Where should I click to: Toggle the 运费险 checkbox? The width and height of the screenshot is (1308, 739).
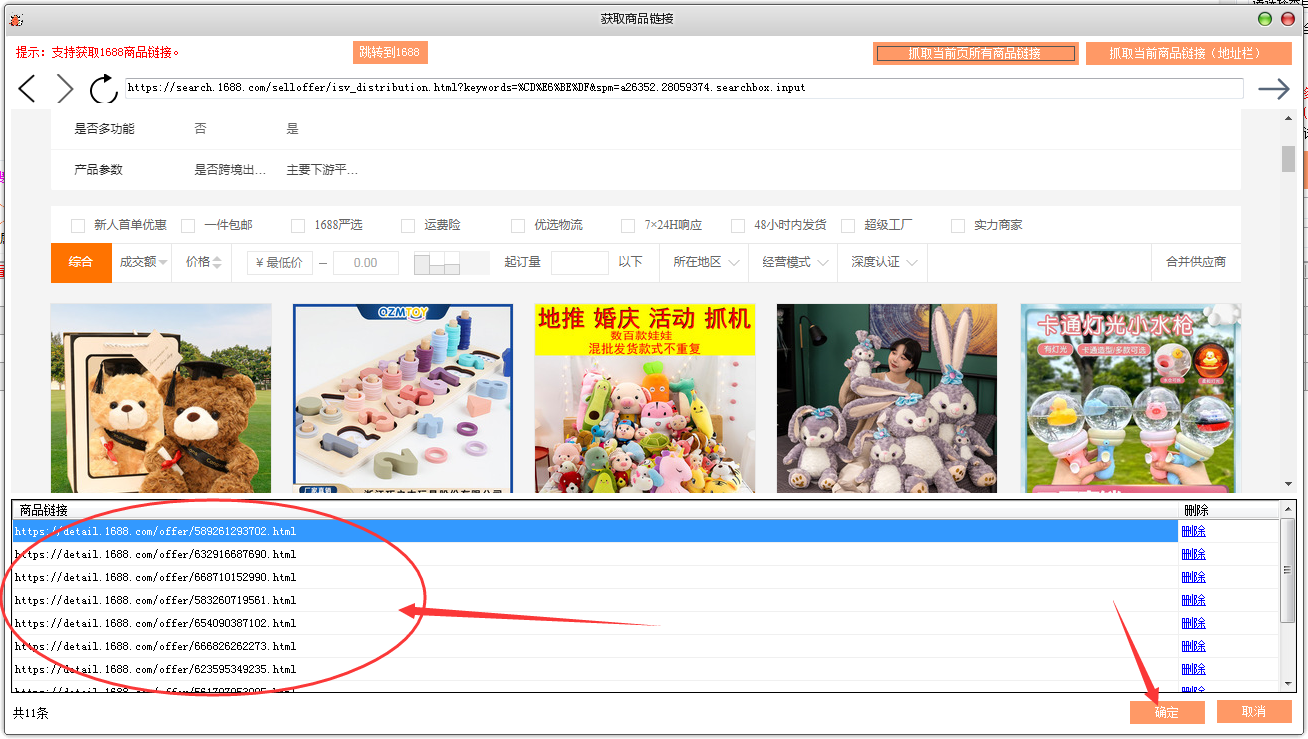pos(408,226)
